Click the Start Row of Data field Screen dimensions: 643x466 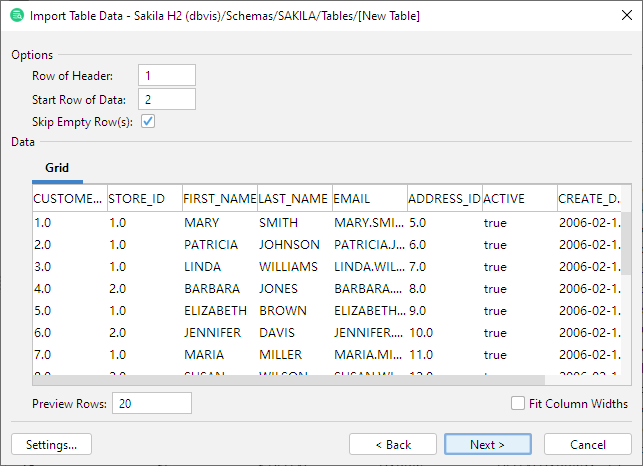click(167, 99)
